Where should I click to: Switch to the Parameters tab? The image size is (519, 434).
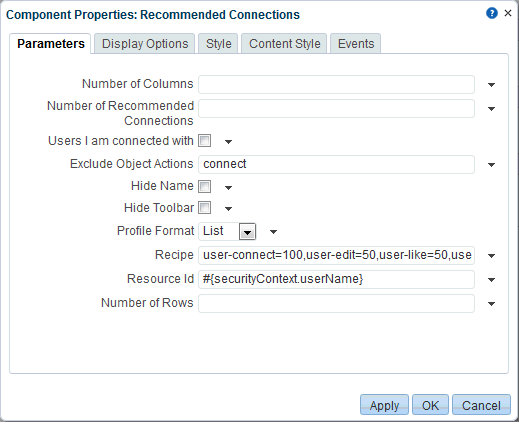(x=51, y=44)
